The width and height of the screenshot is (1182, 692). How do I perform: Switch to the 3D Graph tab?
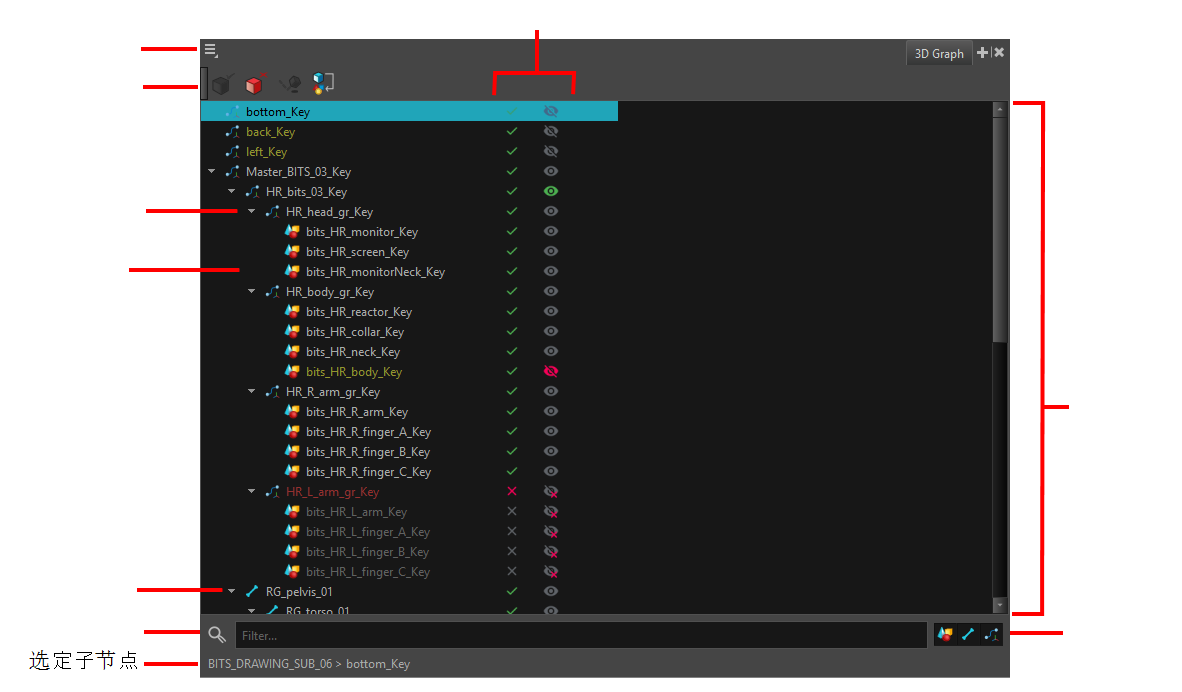click(939, 54)
